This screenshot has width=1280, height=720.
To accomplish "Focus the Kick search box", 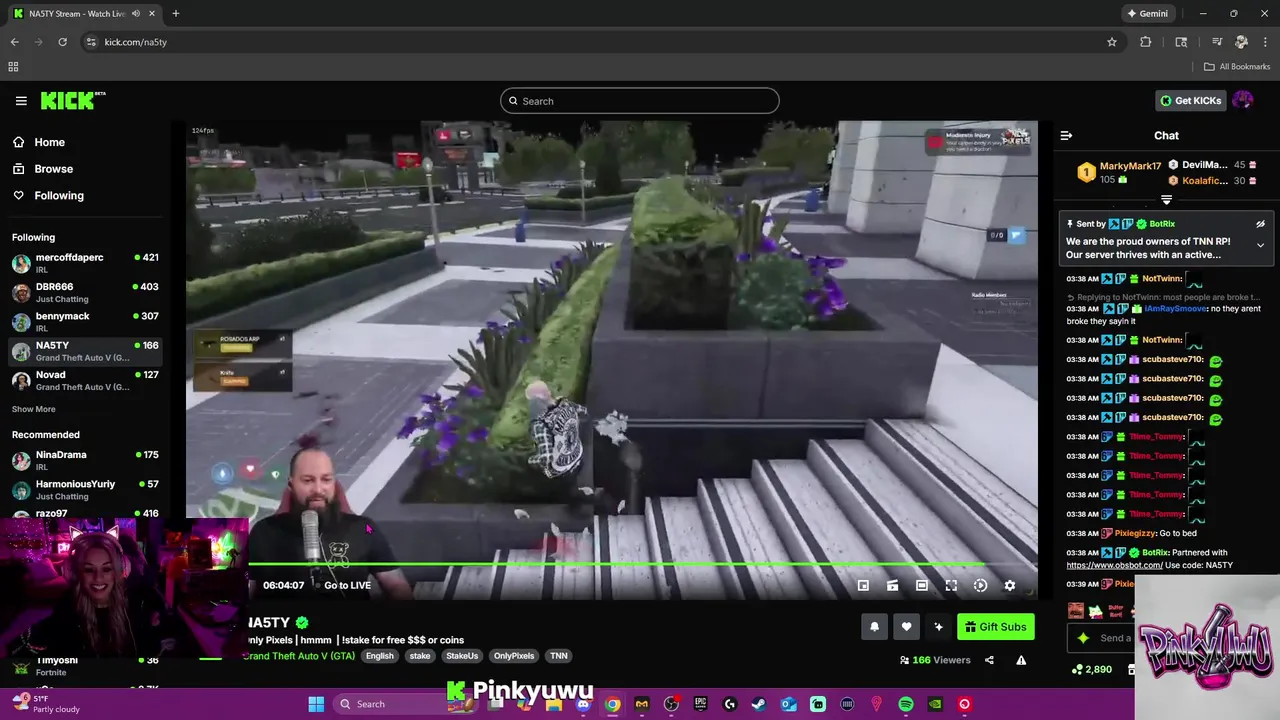I will [x=640, y=101].
